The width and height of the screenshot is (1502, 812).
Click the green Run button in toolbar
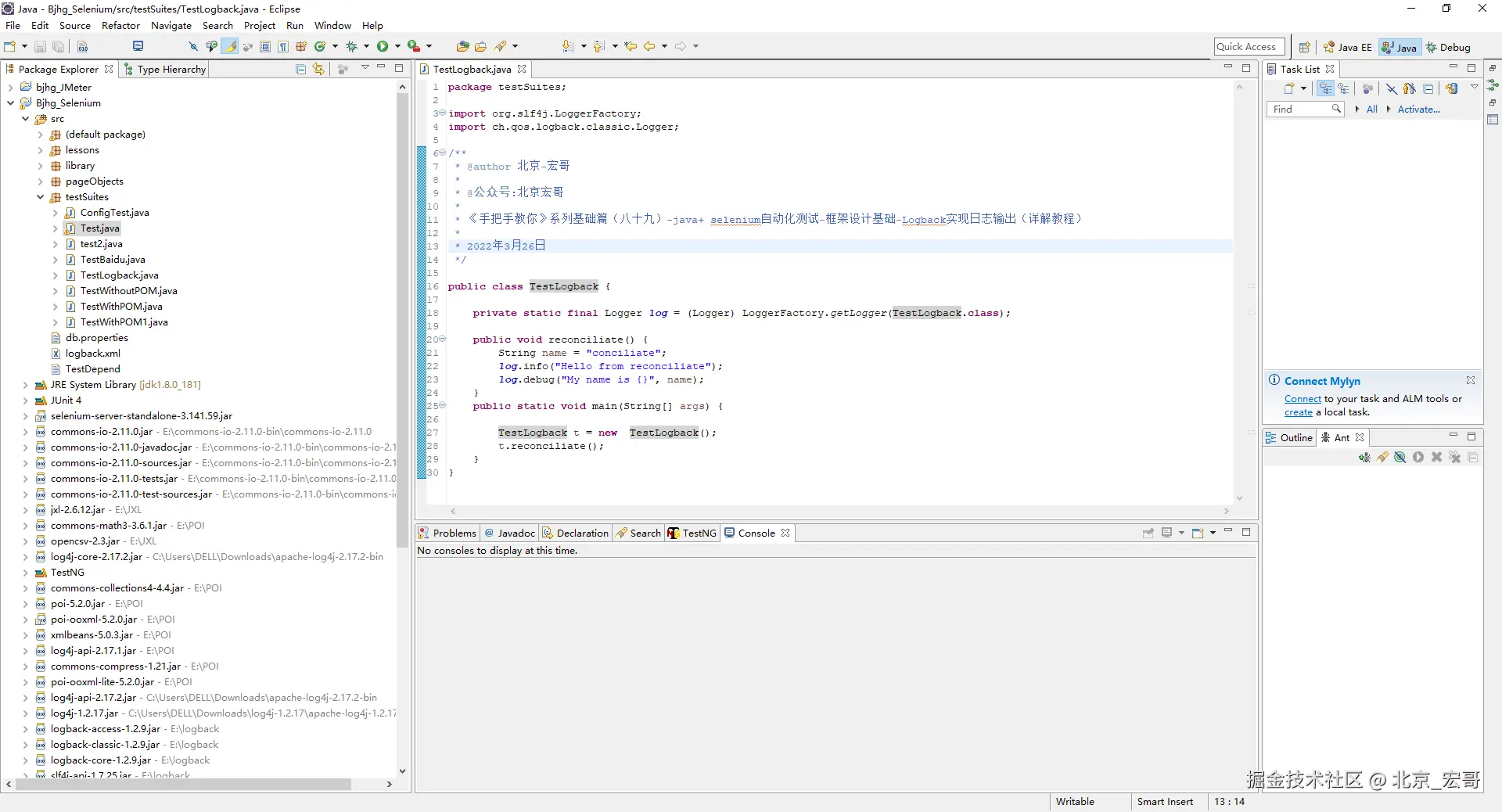383,47
